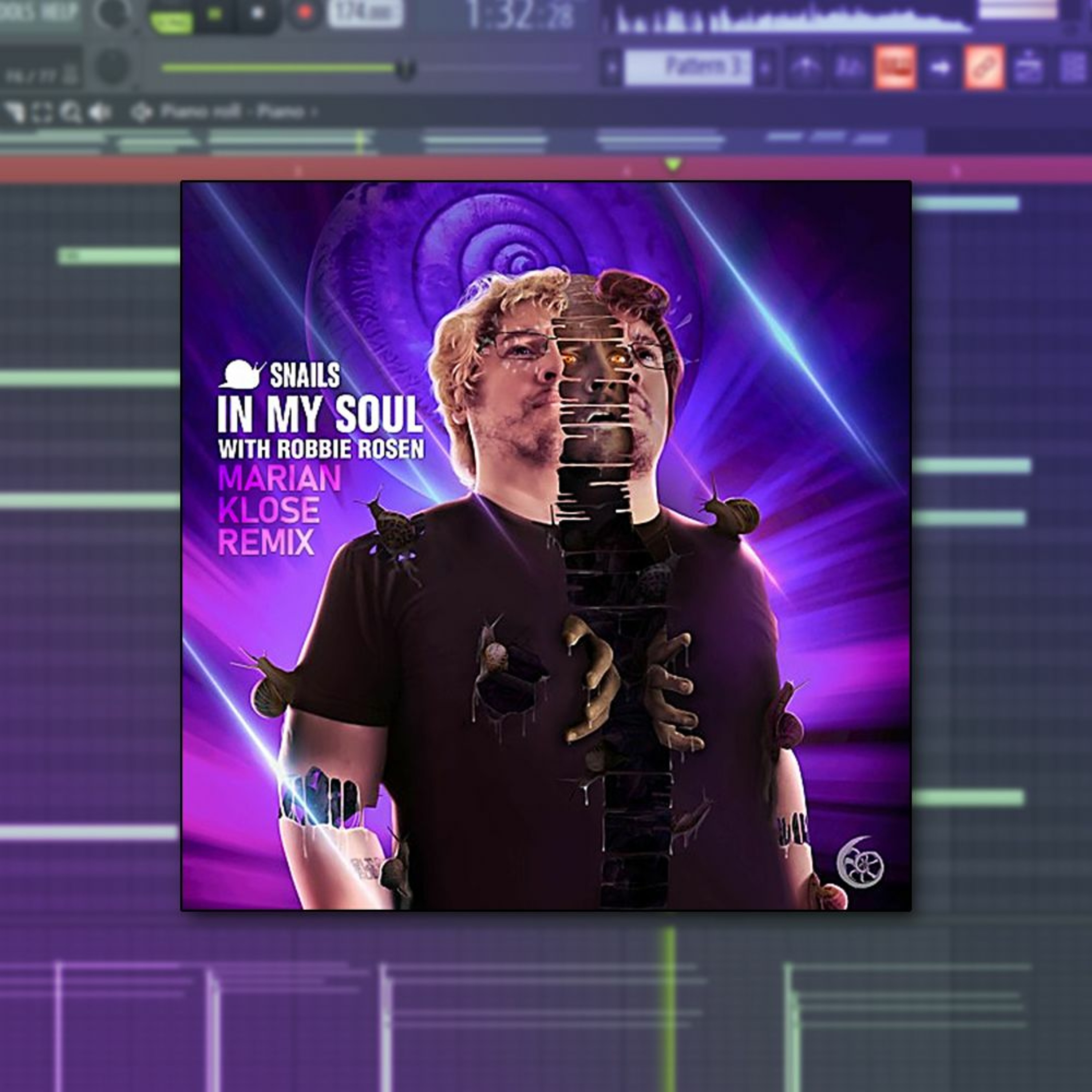This screenshot has width=1092, height=1092.
Task: Click the Snails In My Soul cover art
Action: tap(546, 545)
